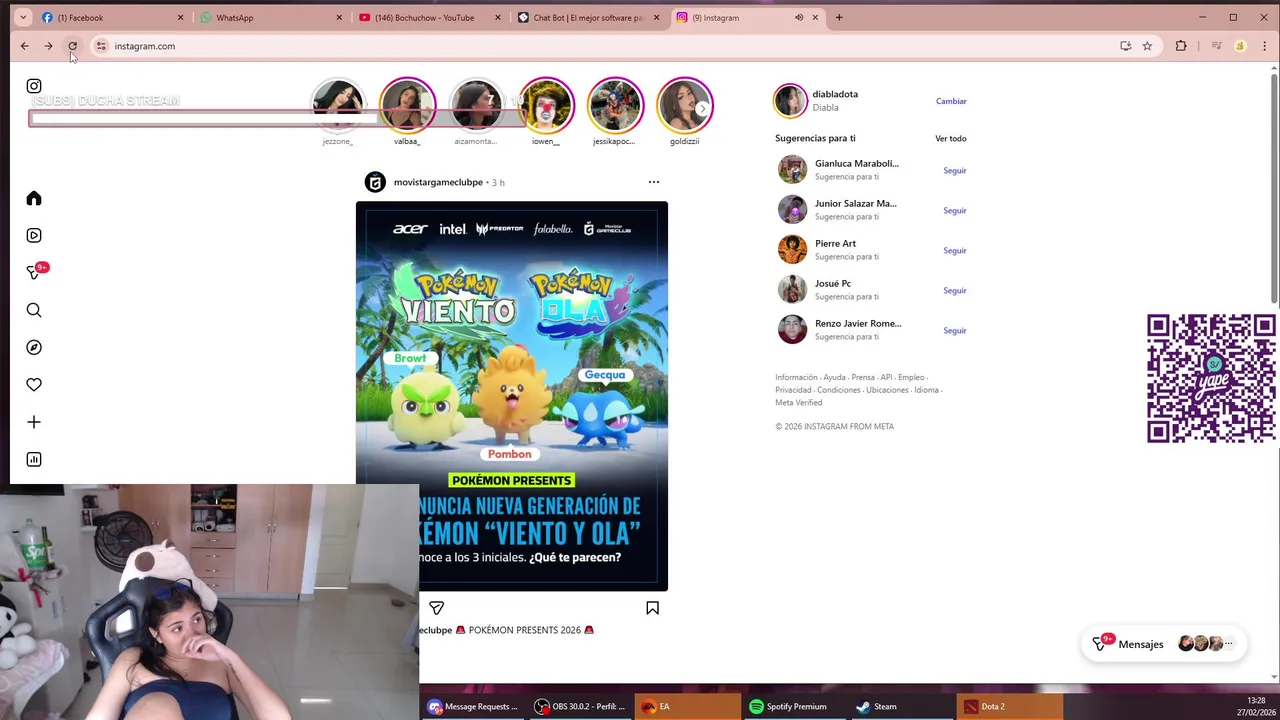
Task: Follow Pierre Art
Action: (955, 250)
